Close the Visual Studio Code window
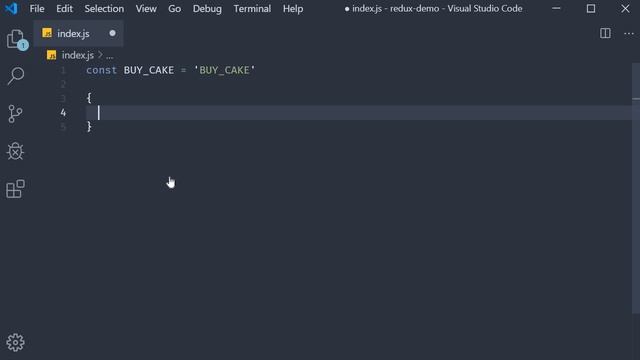640x360 pixels. (x=625, y=9)
